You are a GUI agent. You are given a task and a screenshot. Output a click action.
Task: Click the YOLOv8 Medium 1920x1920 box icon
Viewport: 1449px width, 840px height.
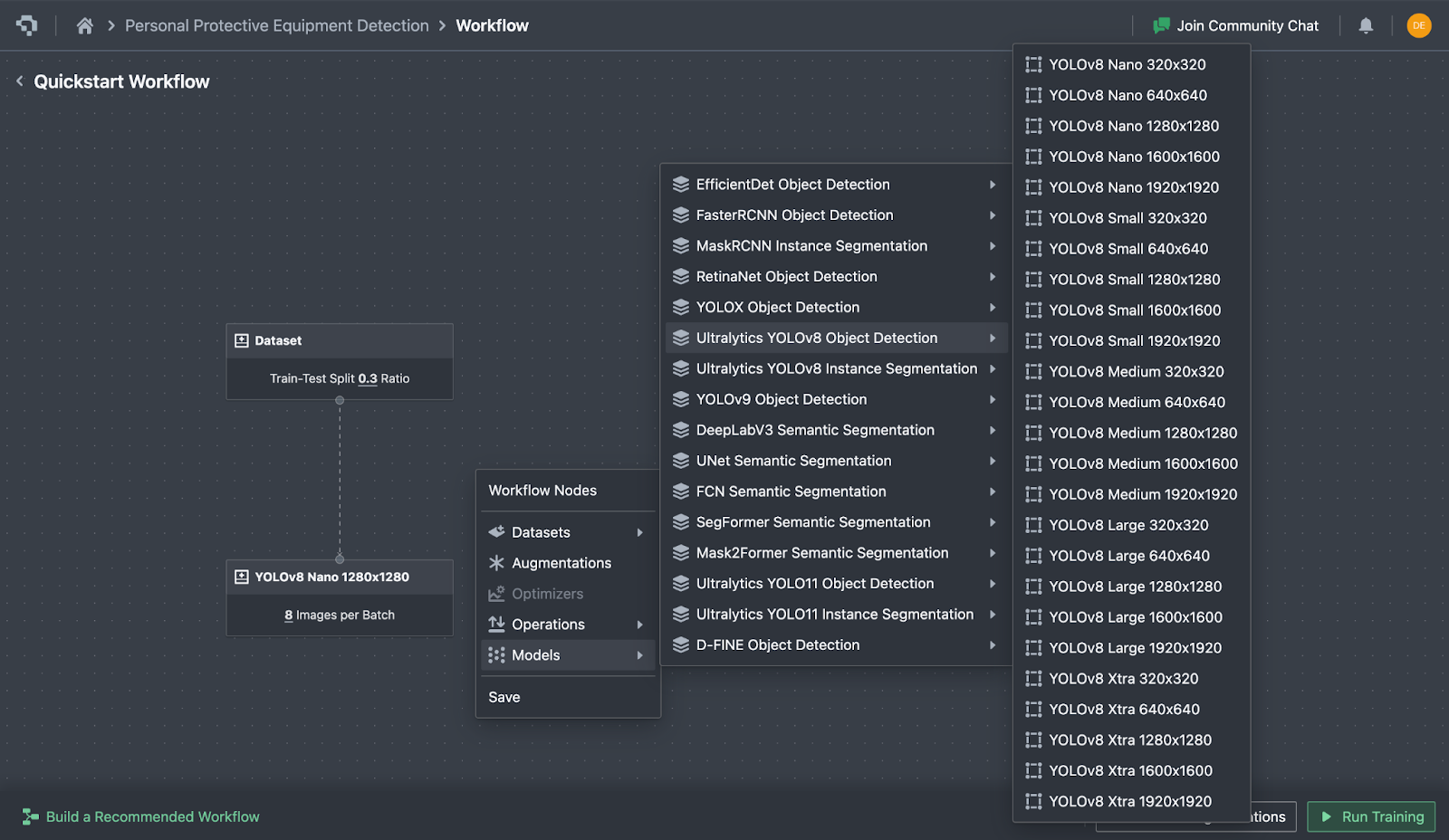(1033, 494)
